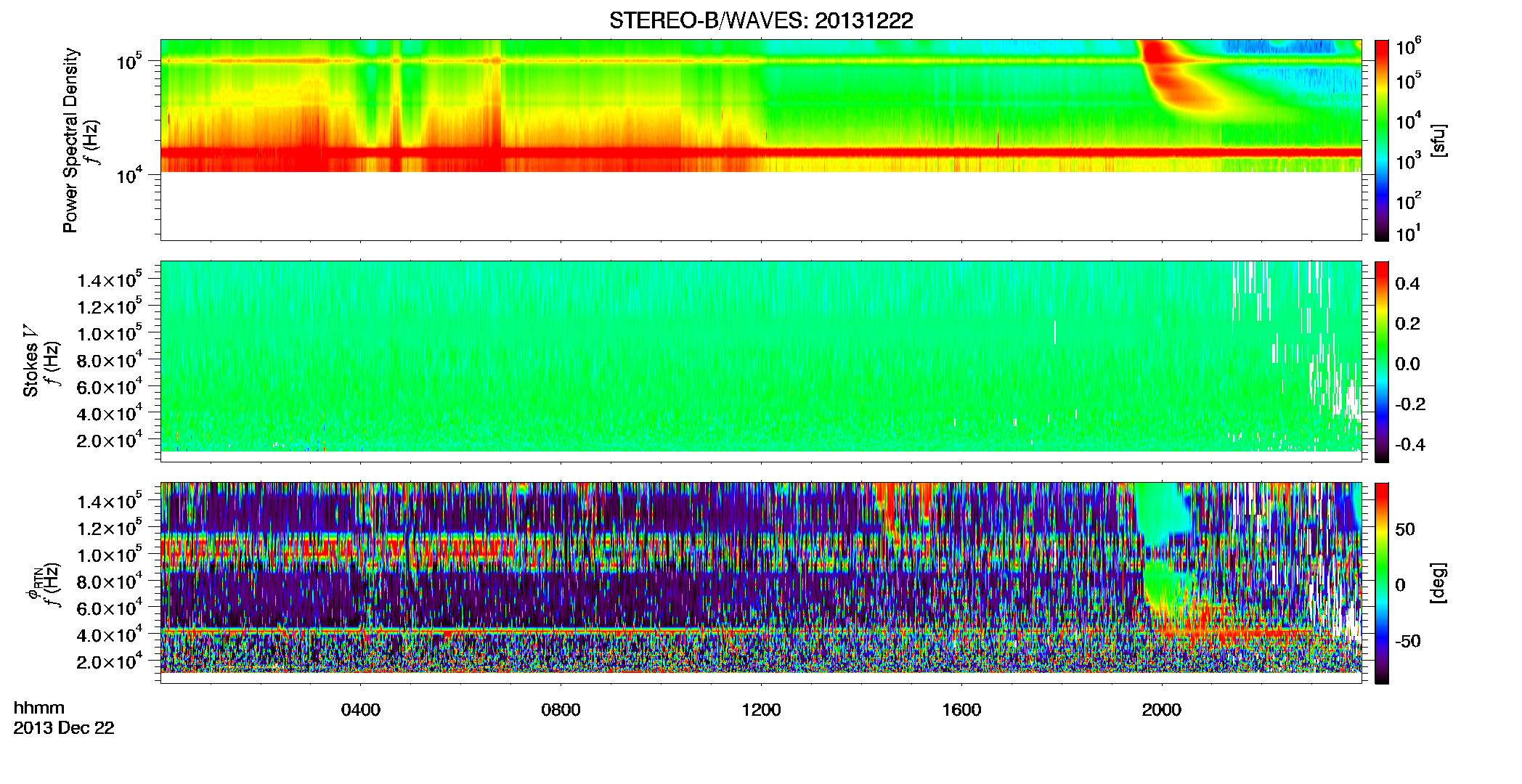Click the deg colorbar of the bottom panel
This screenshot has height=784, width=1522.
click(1382, 583)
